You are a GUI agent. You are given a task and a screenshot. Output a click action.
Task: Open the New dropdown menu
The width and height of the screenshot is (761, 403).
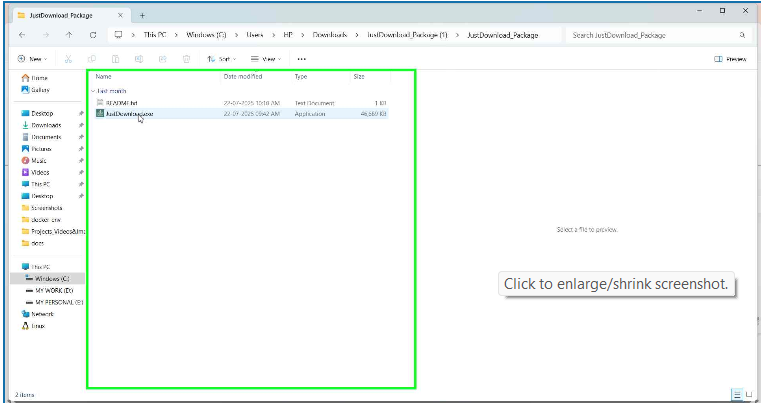point(30,59)
